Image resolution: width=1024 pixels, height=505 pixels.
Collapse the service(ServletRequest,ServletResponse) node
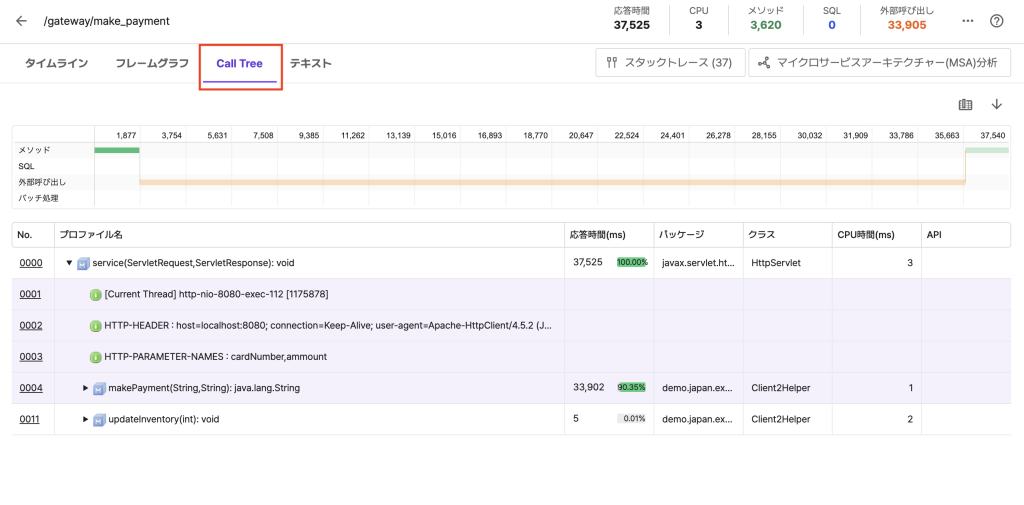click(x=69, y=263)
